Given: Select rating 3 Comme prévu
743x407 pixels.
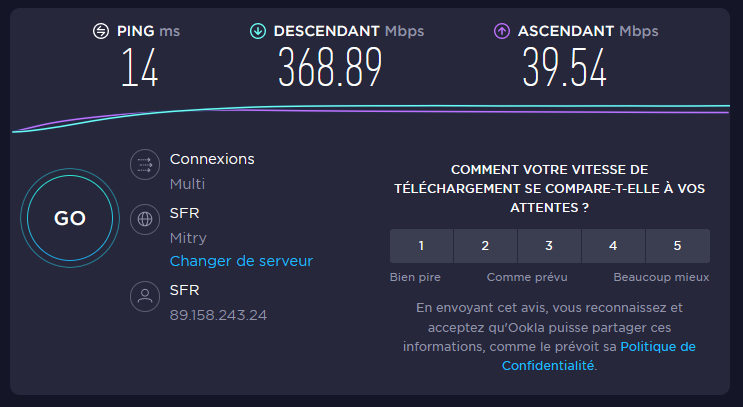Looking at the screenshot, I should (x=549, y=246).
